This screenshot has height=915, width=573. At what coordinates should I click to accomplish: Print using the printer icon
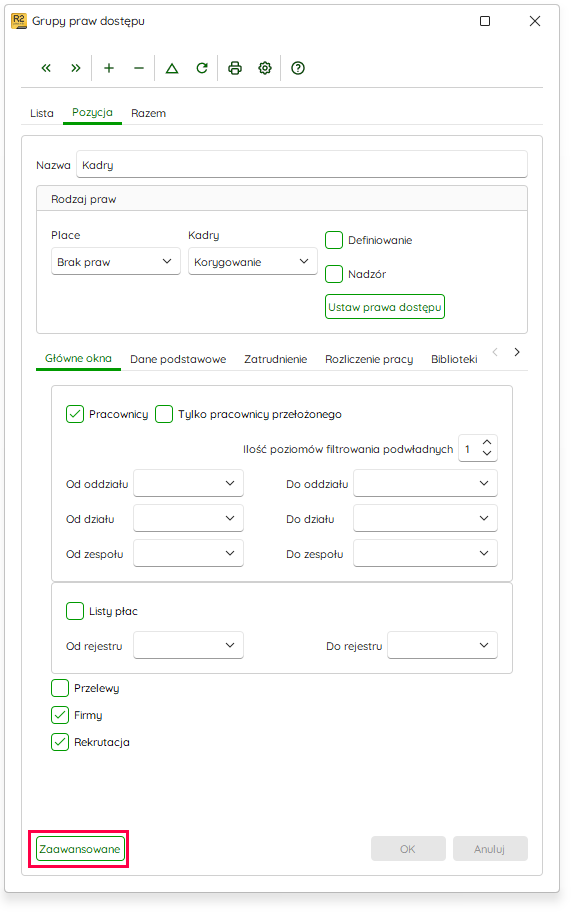tap(235, 68)
